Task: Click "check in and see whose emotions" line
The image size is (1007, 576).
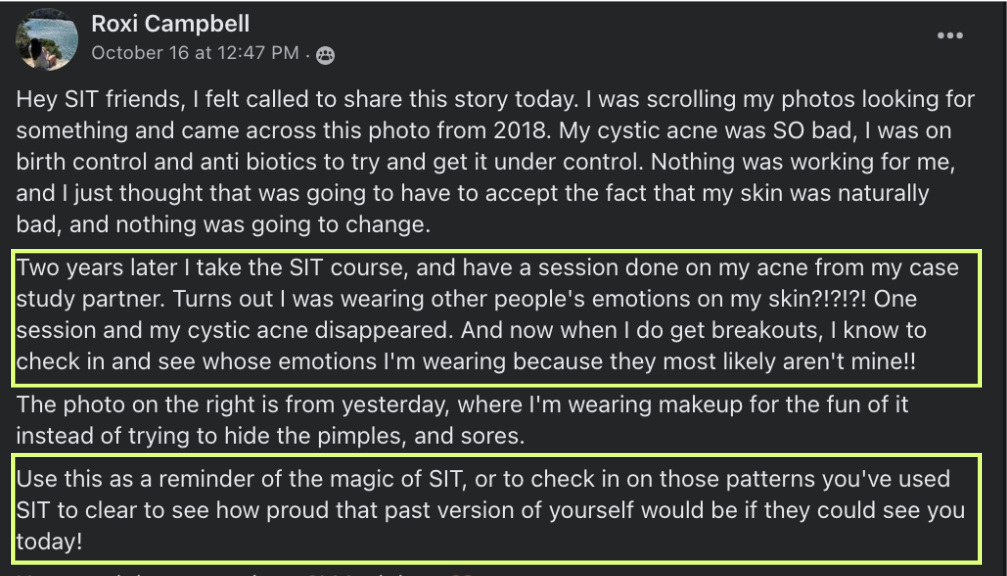Action: pos(472,363)
